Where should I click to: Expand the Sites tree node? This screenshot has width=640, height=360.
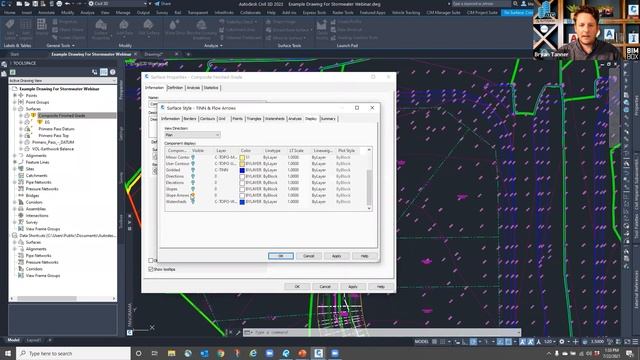[x=15, y=169]
